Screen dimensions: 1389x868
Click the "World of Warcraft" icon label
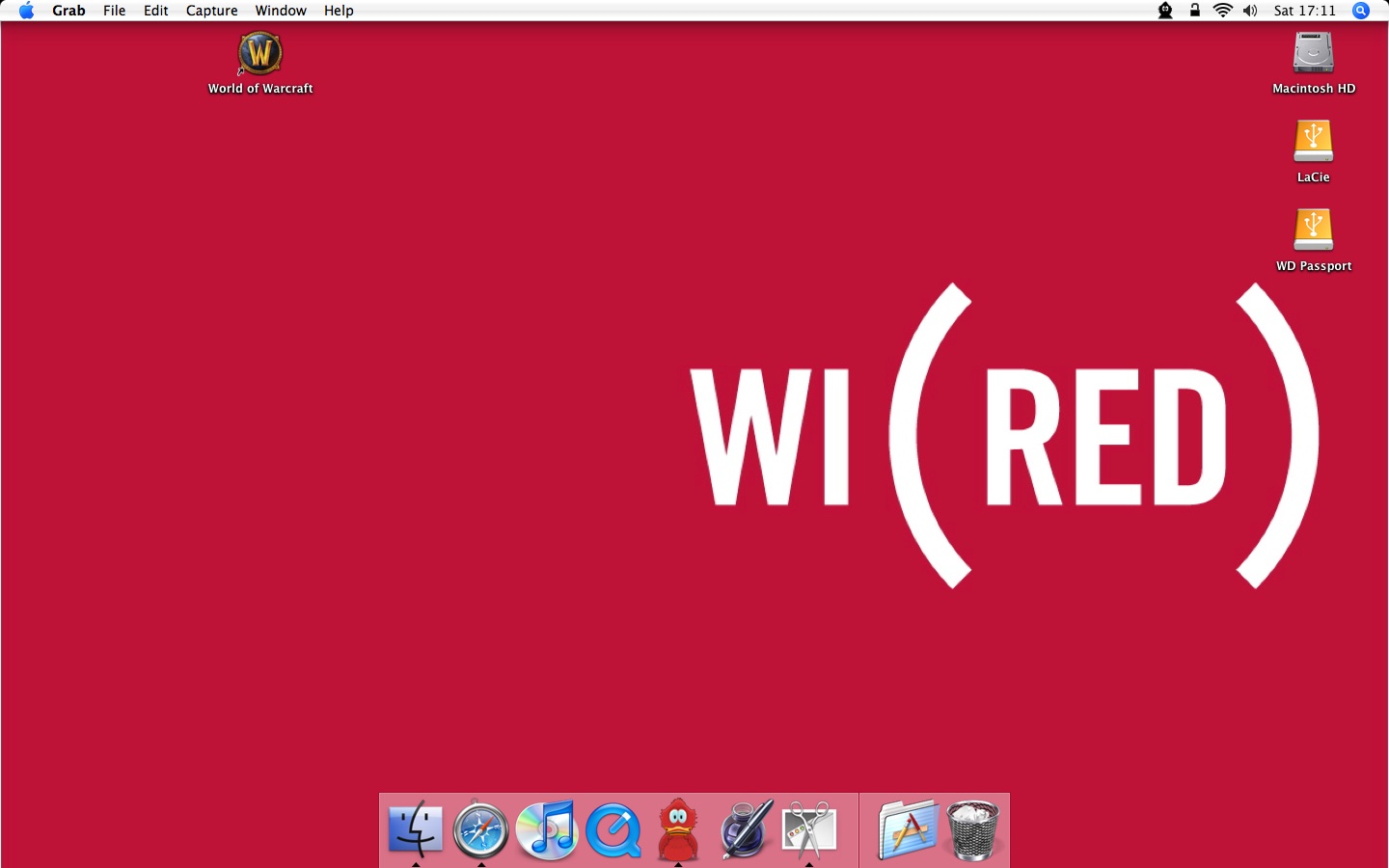click(260, 88)
